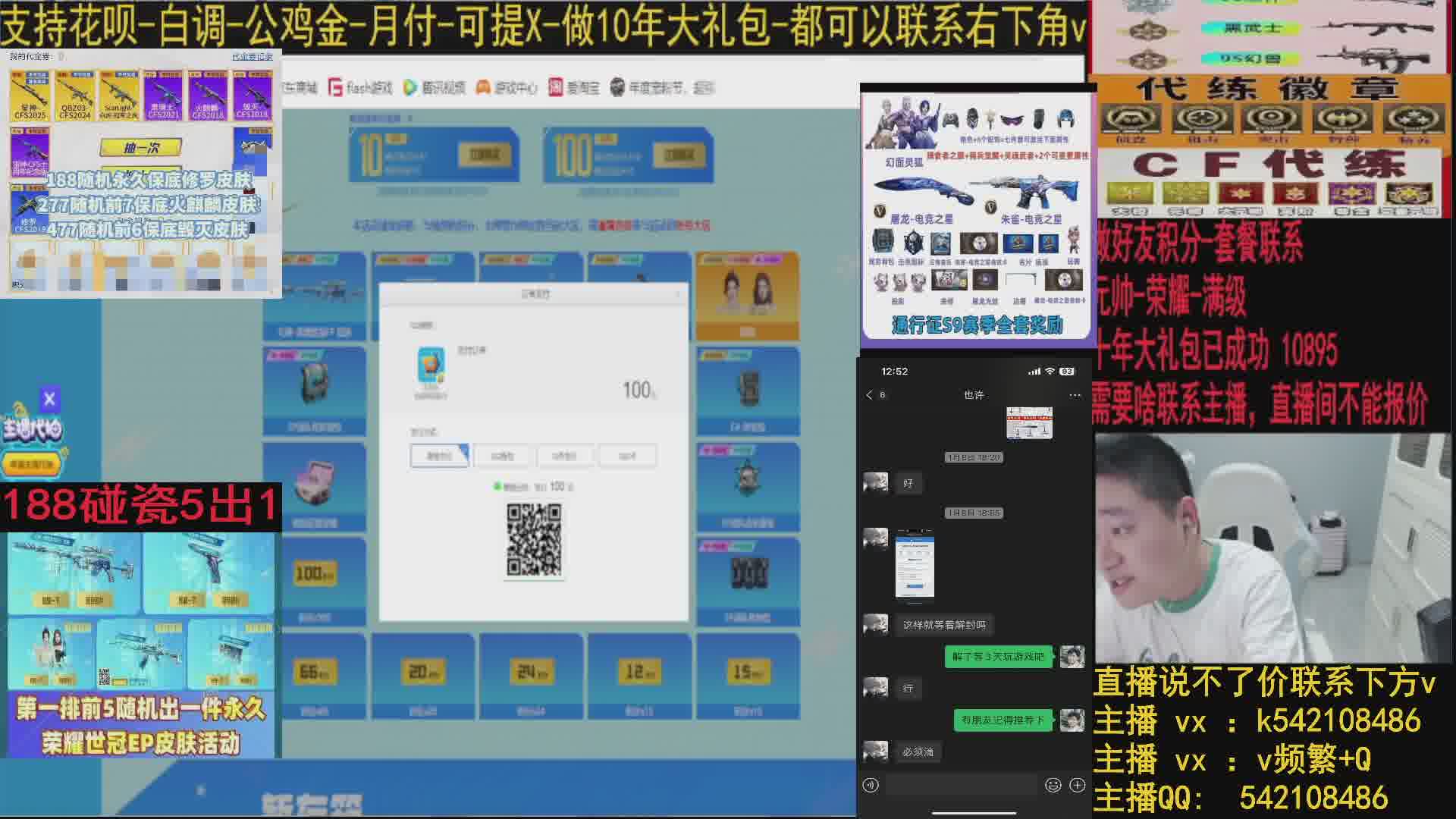The width and height of the screenshot is (1456, 819).
Task: Click the payment QR code
Action: [534, 540]
